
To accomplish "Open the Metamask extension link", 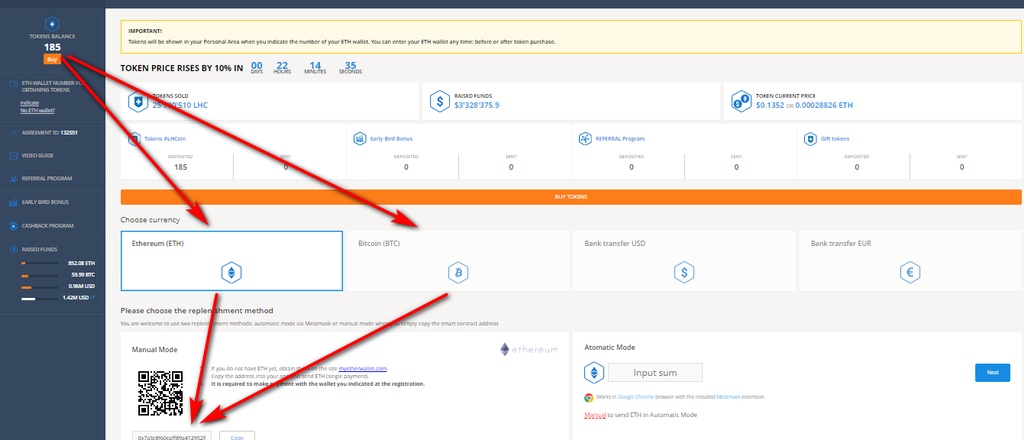I will pyautogui.click(x=728, y=397).
